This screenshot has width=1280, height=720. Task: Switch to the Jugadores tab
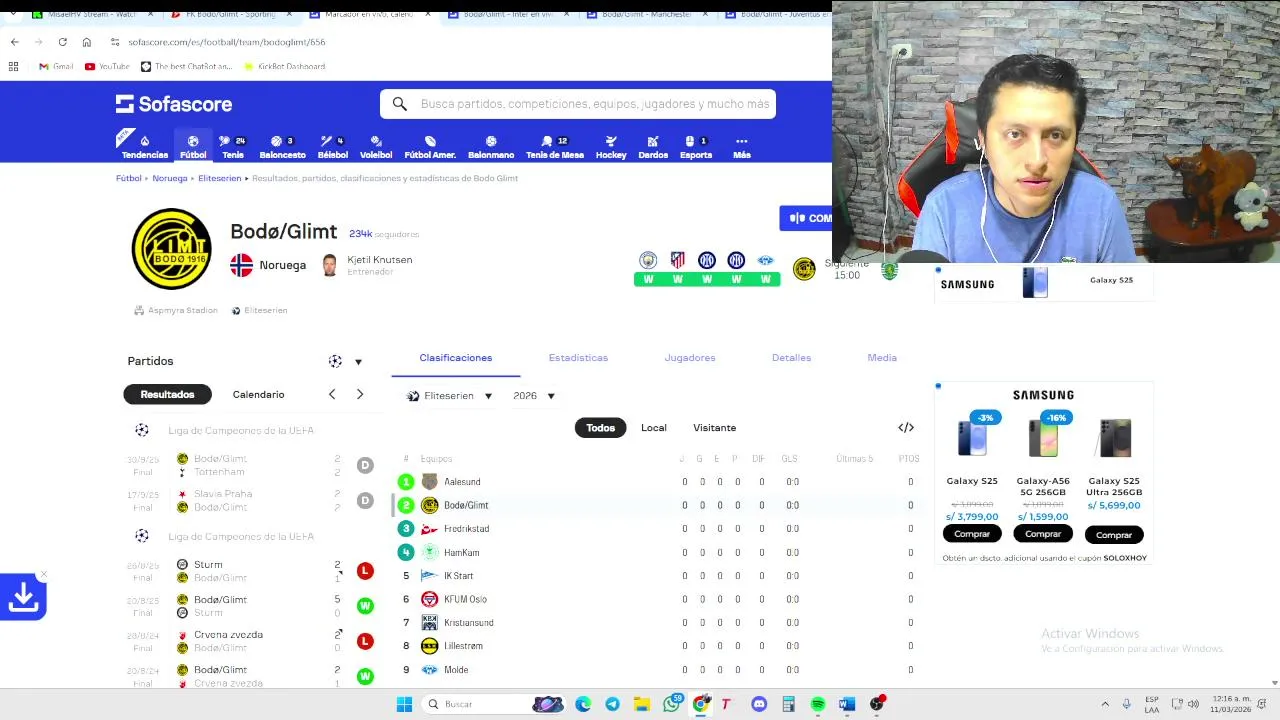coord(690,358)
